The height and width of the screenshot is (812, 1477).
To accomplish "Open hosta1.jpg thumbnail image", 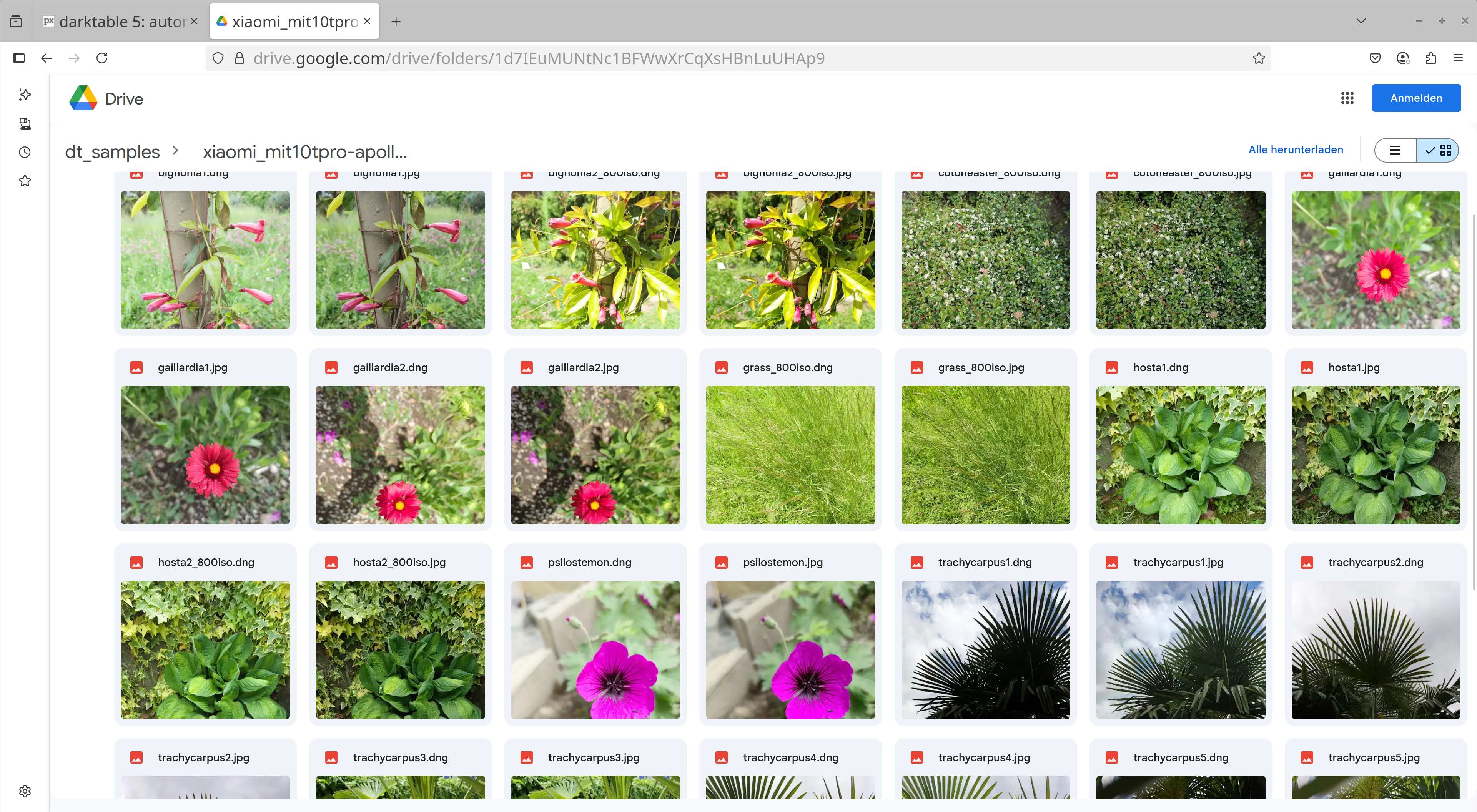I will click(1376, 455).
